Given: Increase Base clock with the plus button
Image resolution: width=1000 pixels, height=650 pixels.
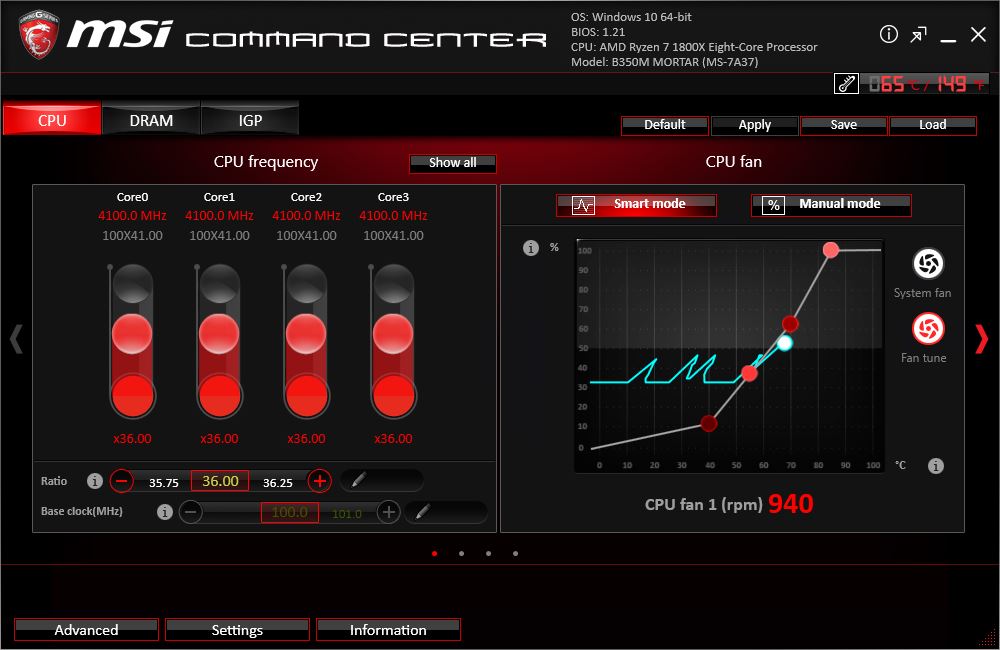Looking at the screenshot, I should point(388,512).
